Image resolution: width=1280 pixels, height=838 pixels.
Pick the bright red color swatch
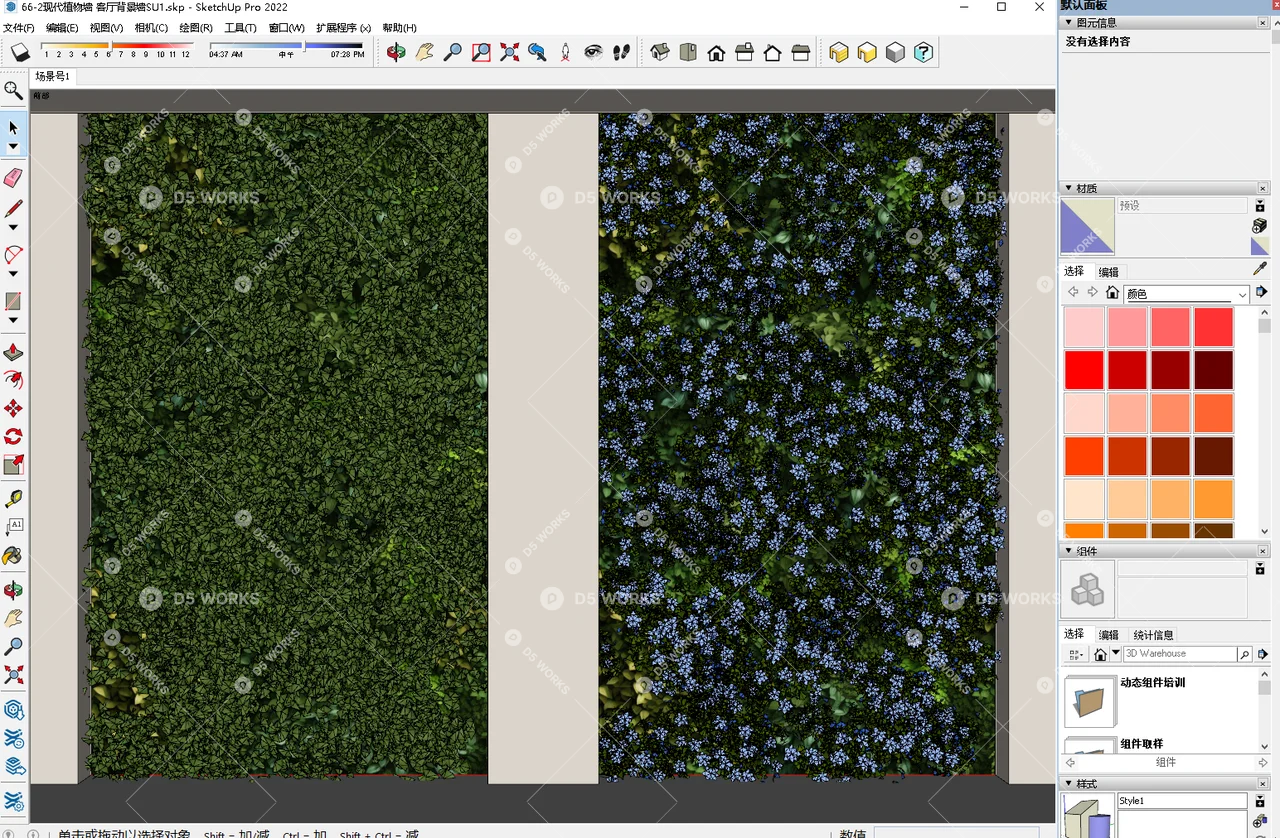(x=1083, y=369)
